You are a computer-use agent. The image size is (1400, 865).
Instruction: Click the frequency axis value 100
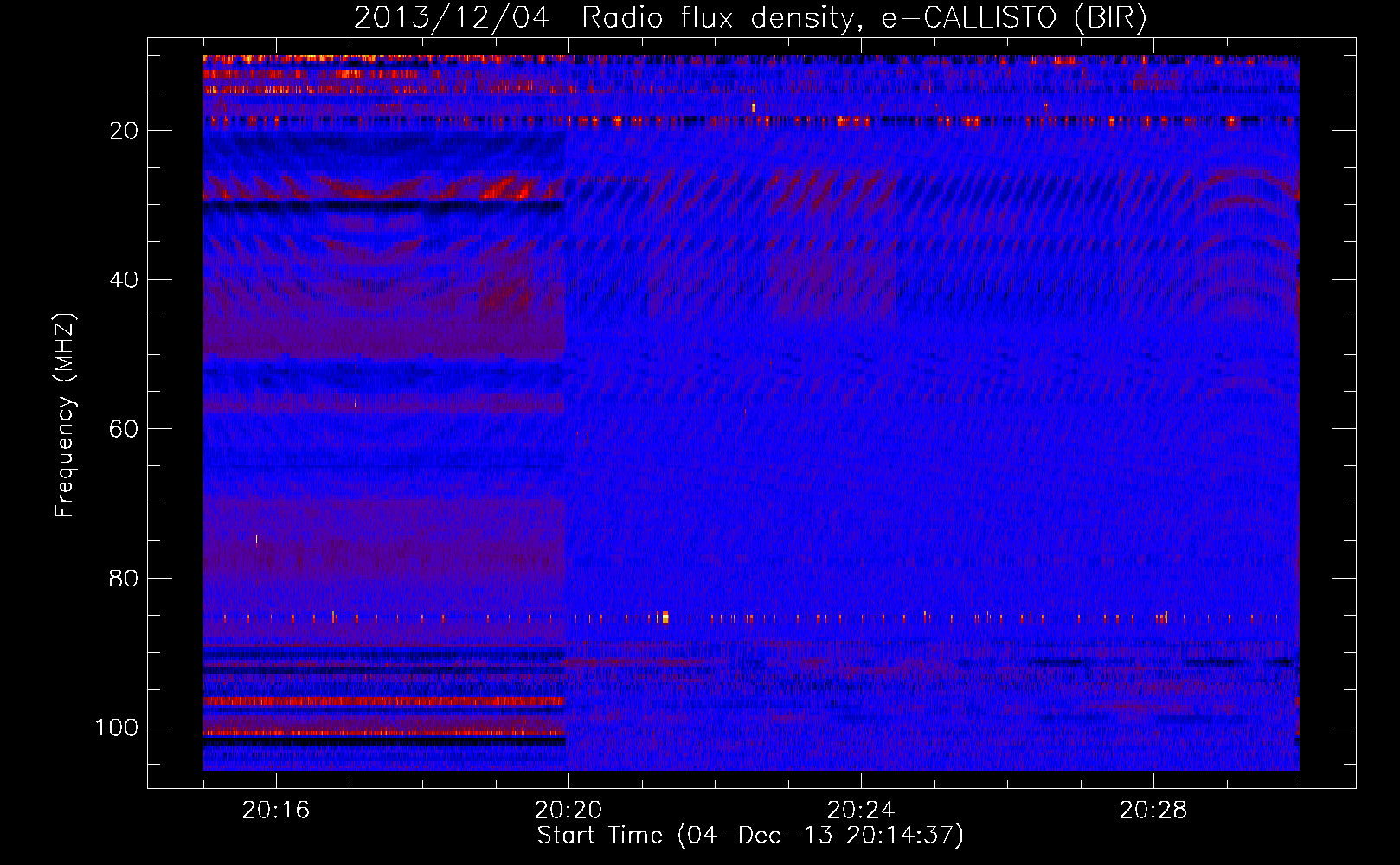click(117, 727)
